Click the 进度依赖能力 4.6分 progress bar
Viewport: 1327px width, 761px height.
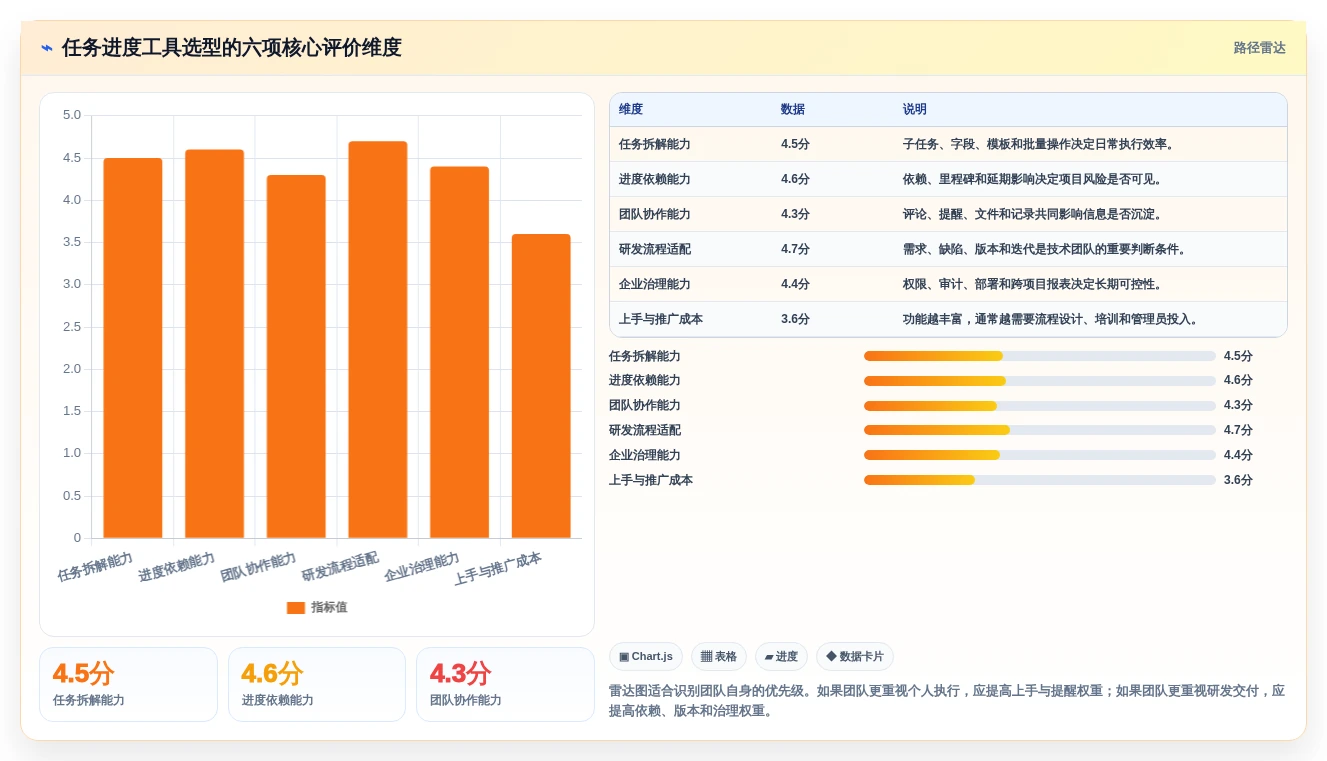pyautogui.click(x=1040, y=380)
